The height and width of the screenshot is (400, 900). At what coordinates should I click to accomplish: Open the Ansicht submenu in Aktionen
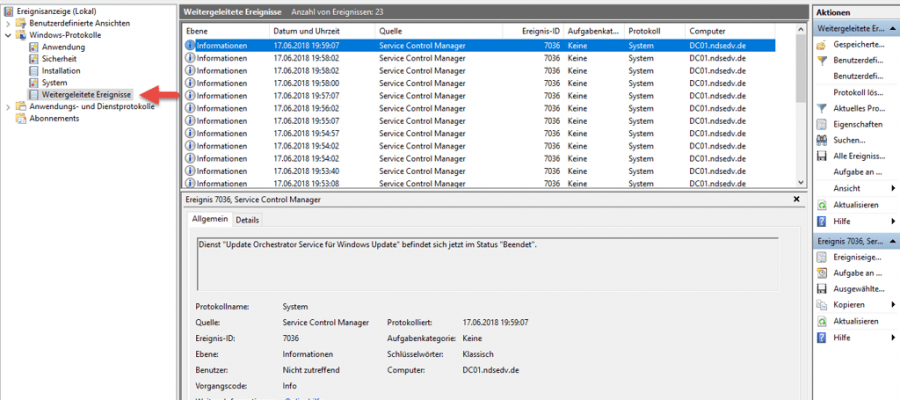[x=846, y=188]
